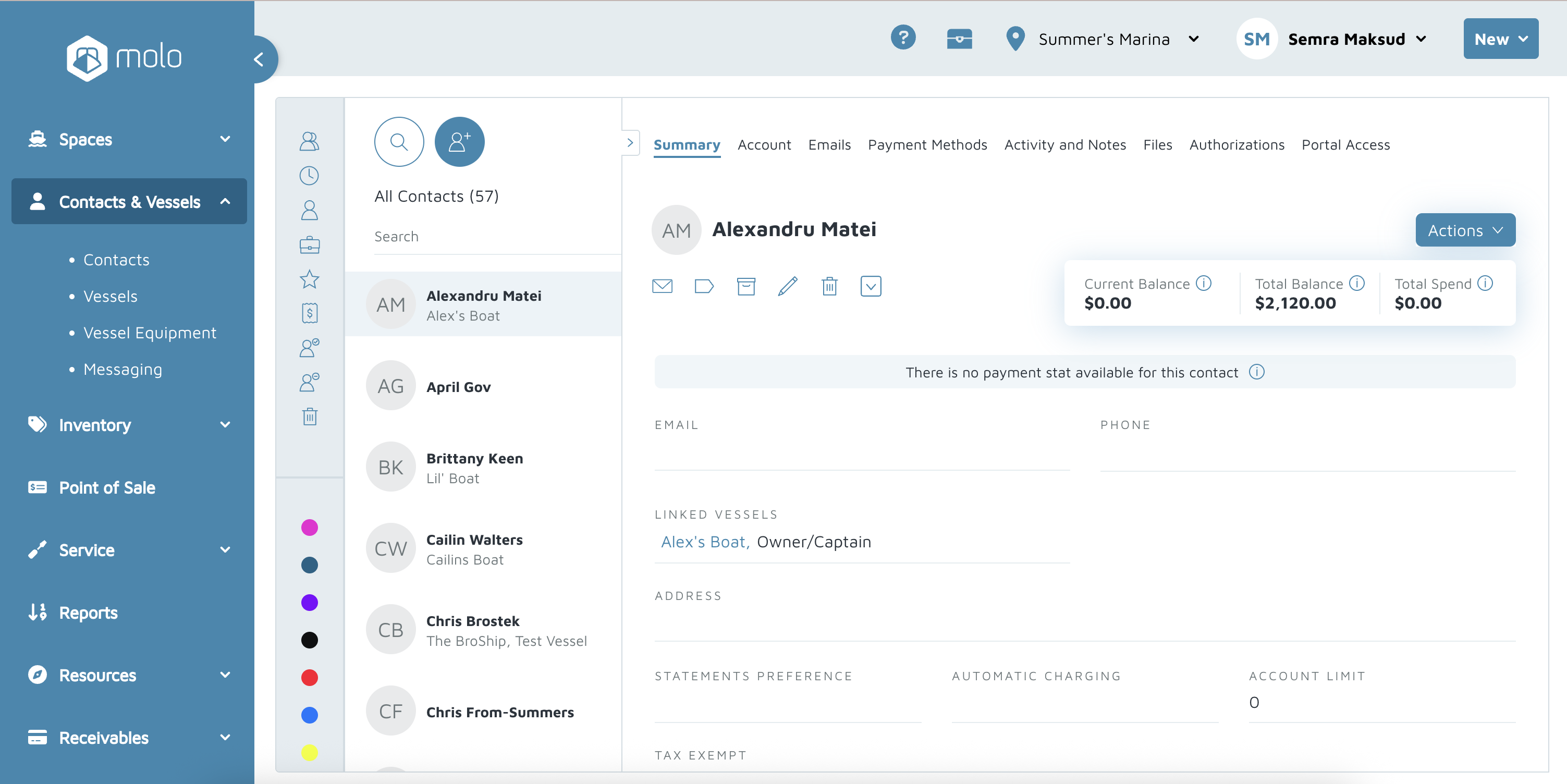Click the archive box icon for contact
Image resolution: width=1567 pixels, height=784 pixels.
(x=746, y=286)
